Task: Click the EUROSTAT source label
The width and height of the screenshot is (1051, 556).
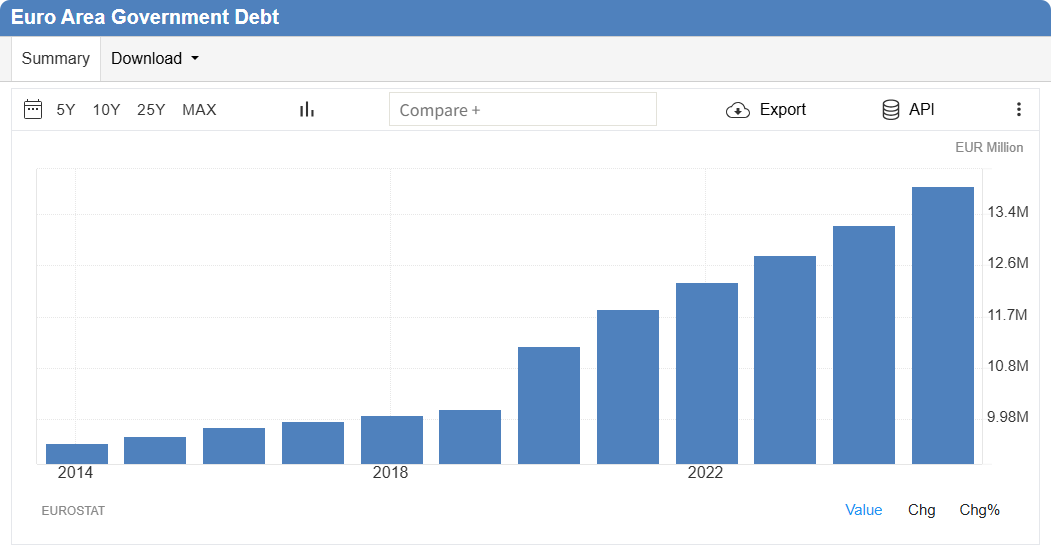Action: (x=73, y=510)
